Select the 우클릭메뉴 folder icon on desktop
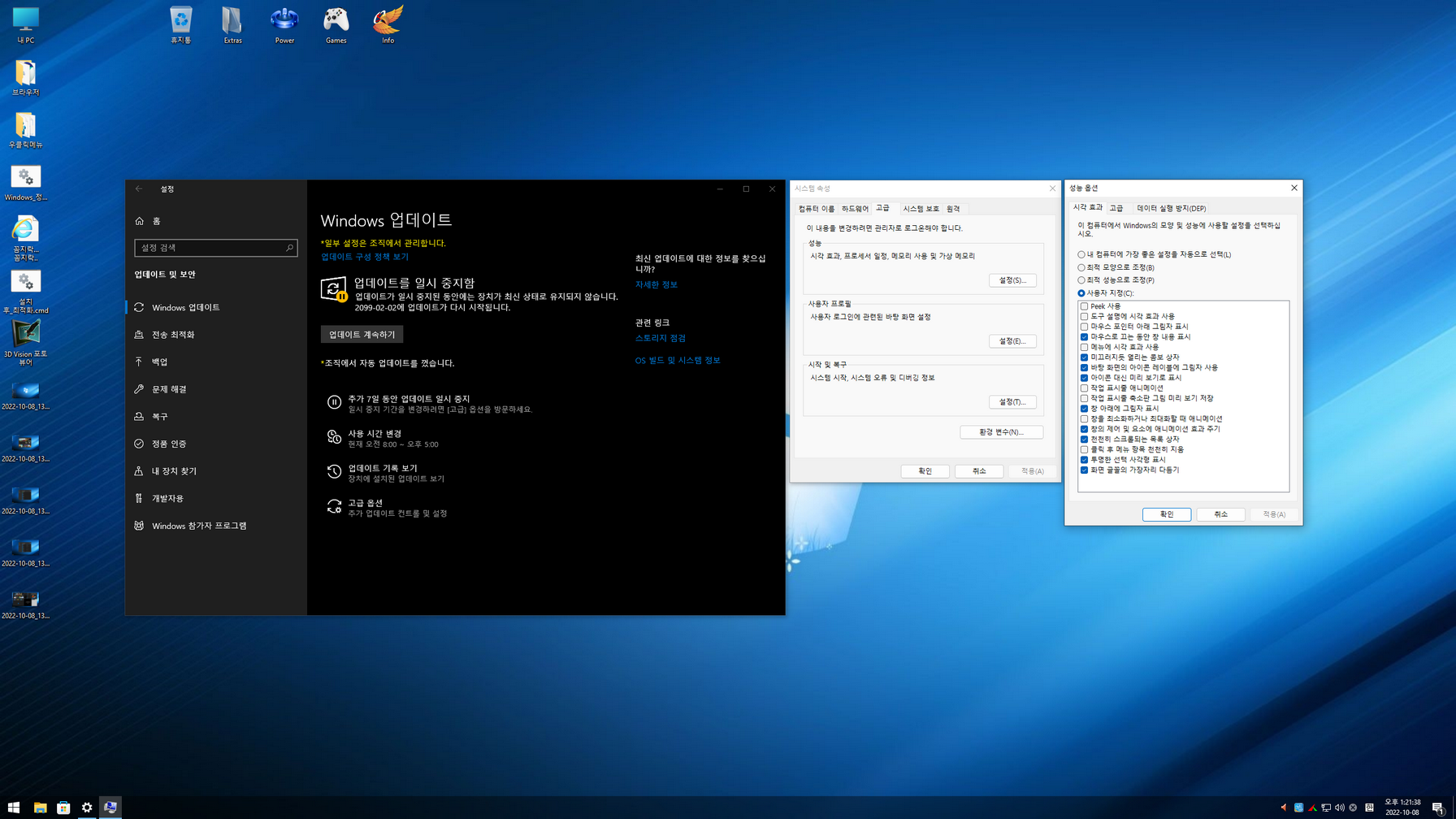 25,130
